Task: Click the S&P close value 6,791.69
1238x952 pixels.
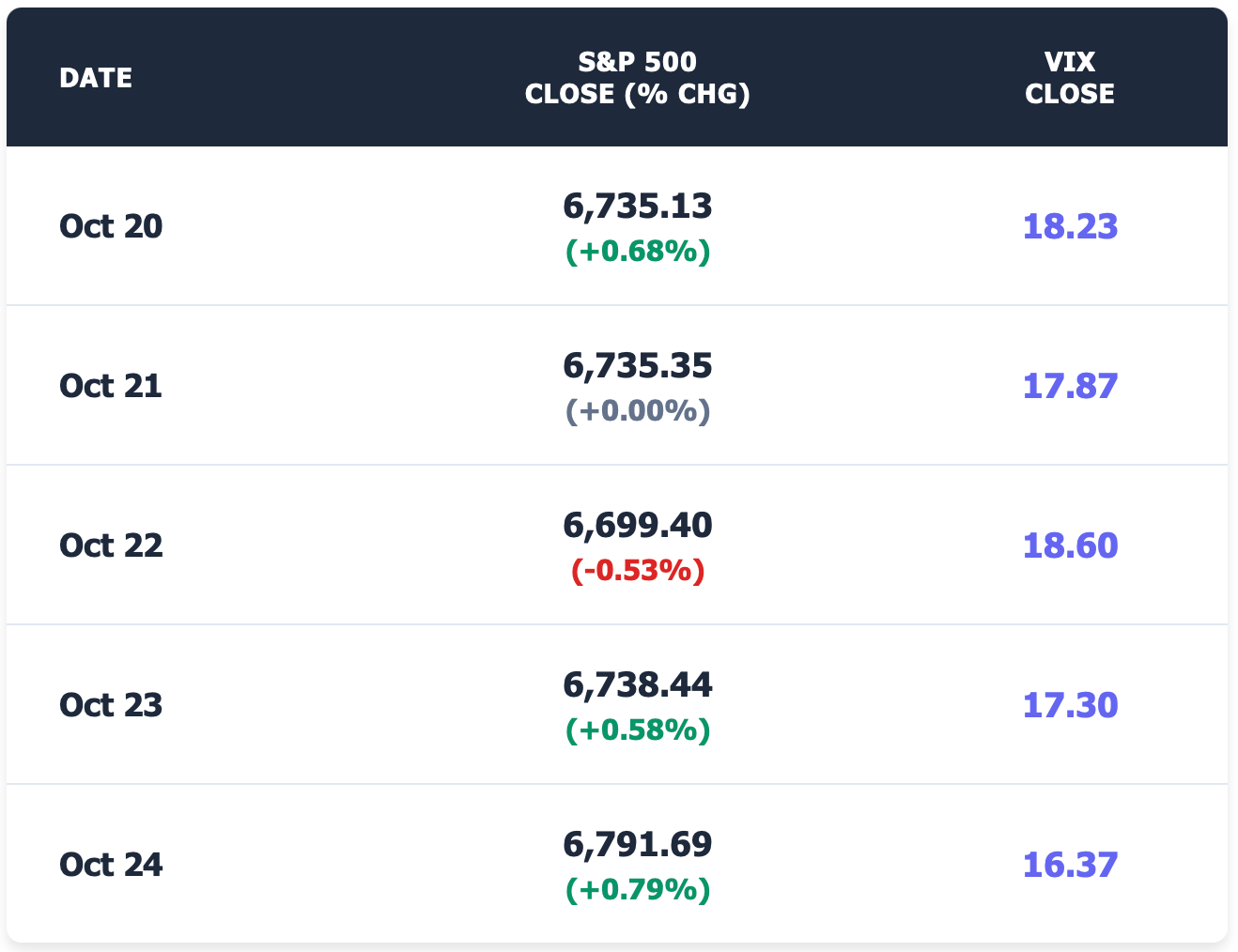Action: [x=638, y=844]
